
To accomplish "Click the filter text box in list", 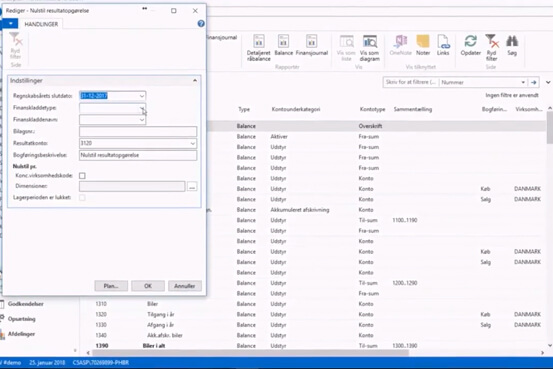I will (x=411, y=82).
